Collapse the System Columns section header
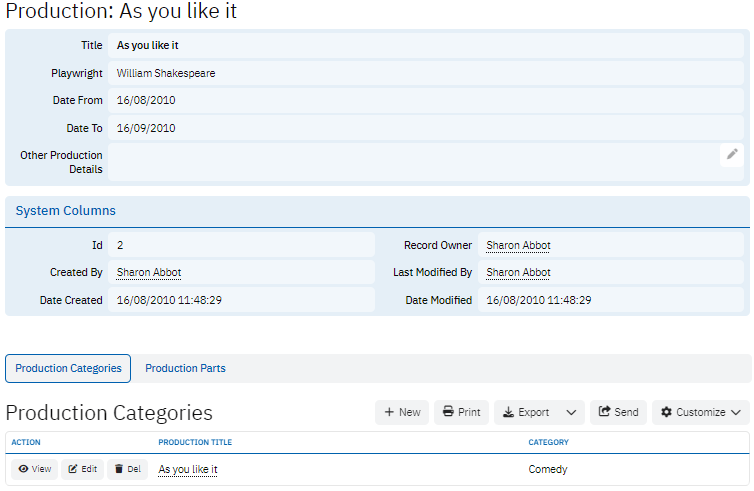 (66, 211)
